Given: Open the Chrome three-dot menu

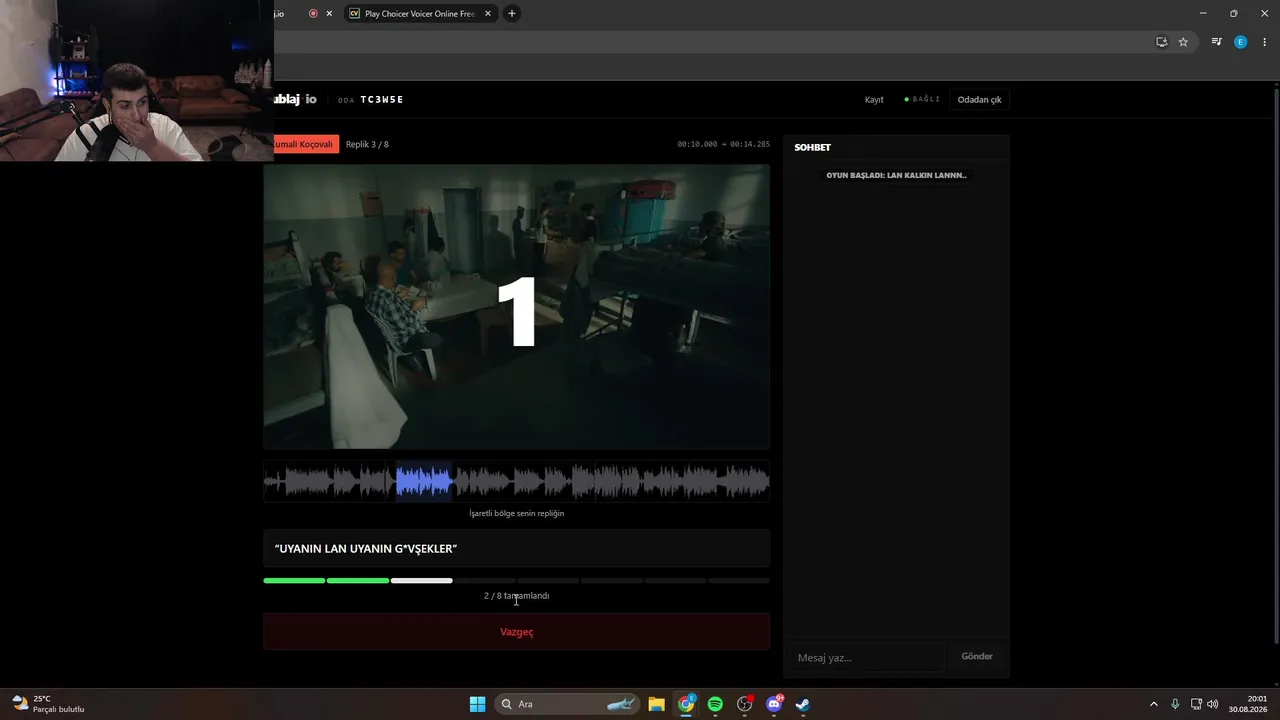Looking at the screenshot, I should [x=1265, y=42].
